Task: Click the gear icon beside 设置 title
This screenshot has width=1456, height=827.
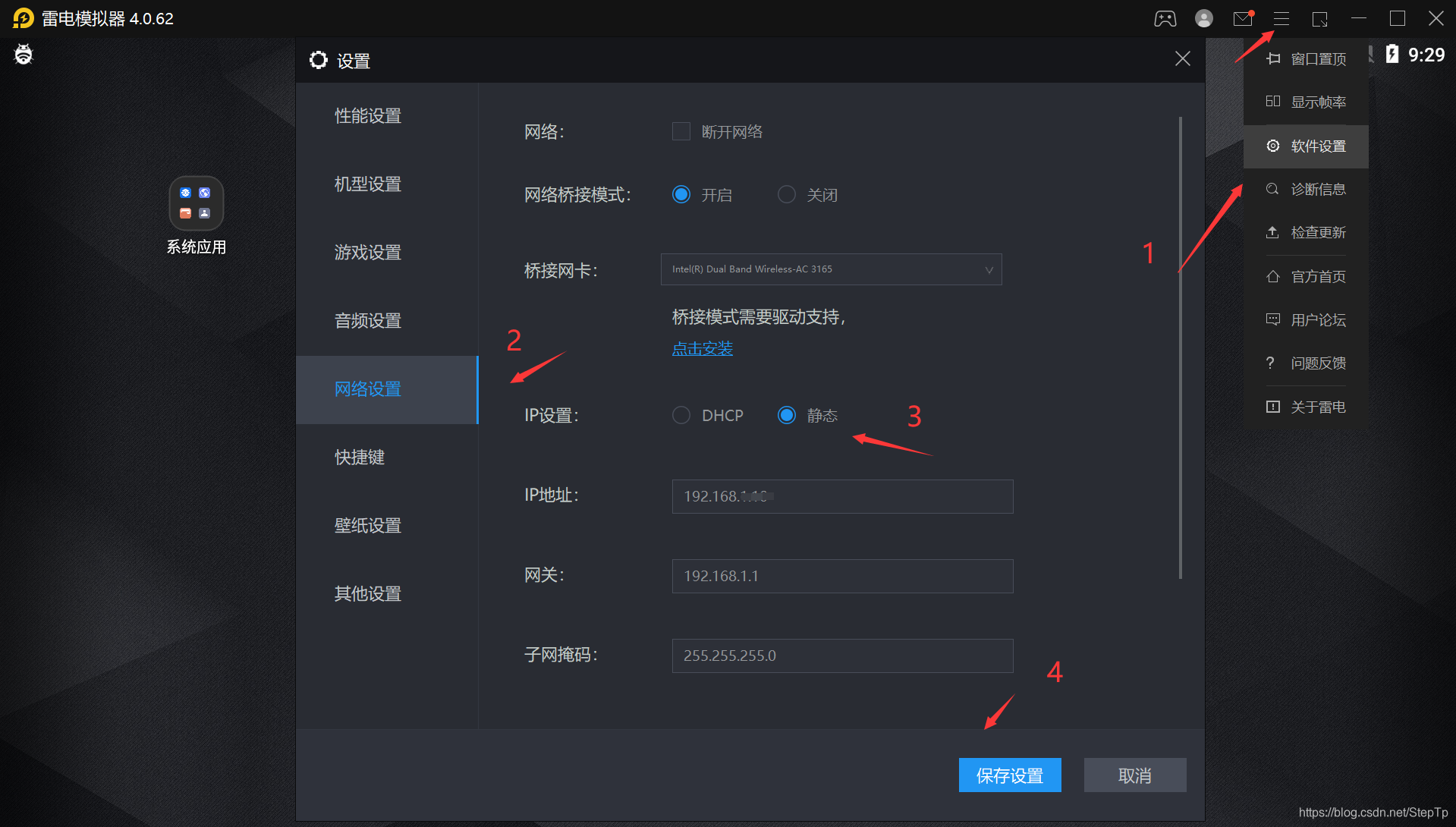Action: point(319,60)
